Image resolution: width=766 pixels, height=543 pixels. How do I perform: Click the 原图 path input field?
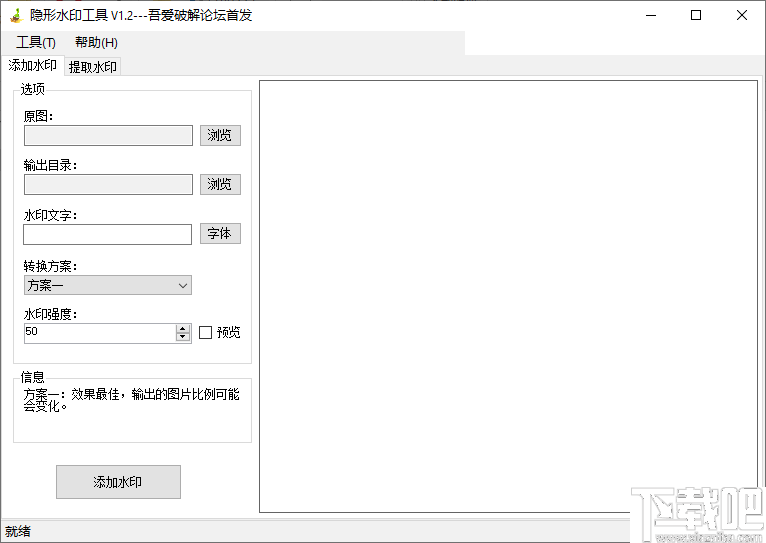pyautogui.click(x=108, y=135)
